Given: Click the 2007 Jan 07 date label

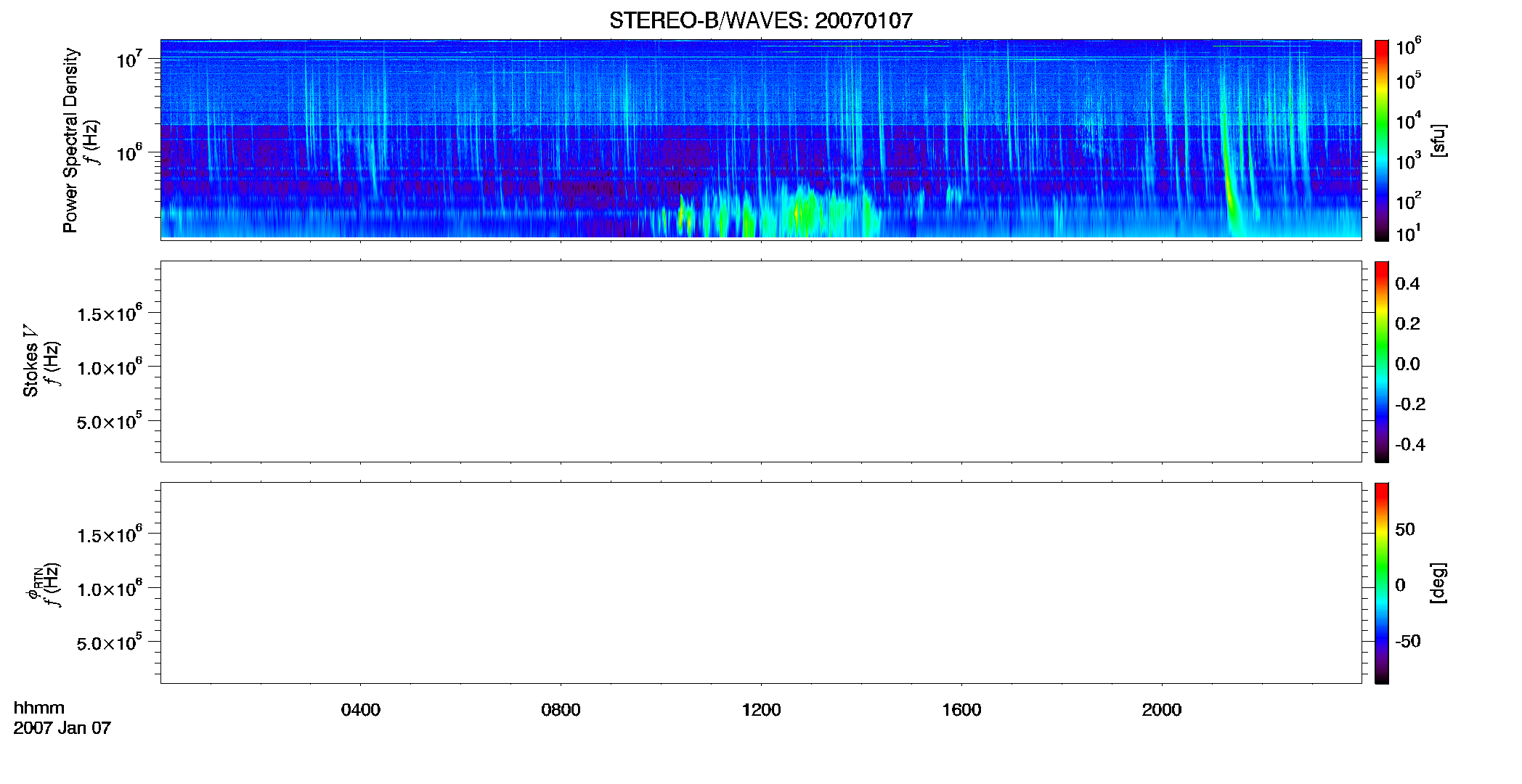Looking at the screenshot, I should click(x=62, y=727).
